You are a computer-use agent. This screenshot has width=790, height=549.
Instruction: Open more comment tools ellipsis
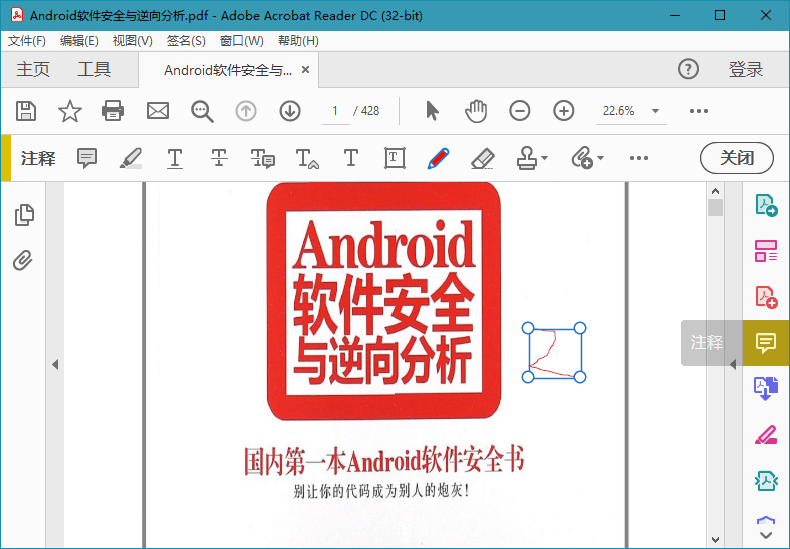pos(639,158)
